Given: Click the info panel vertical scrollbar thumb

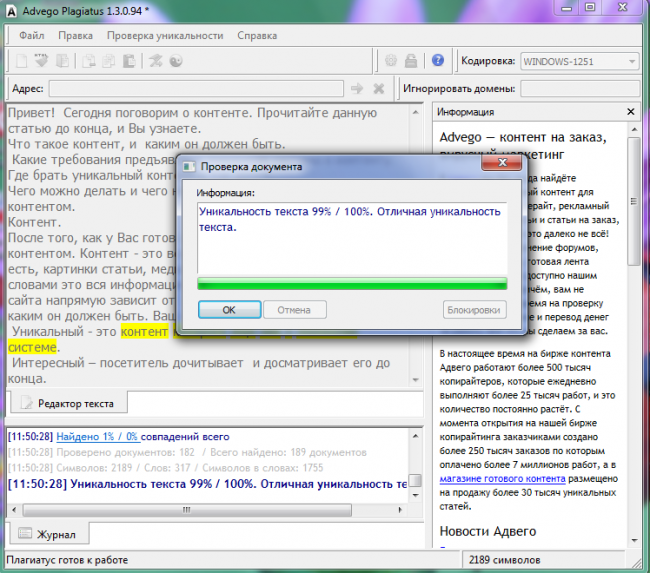Looking at the screenshot, I should click(634, 202).
